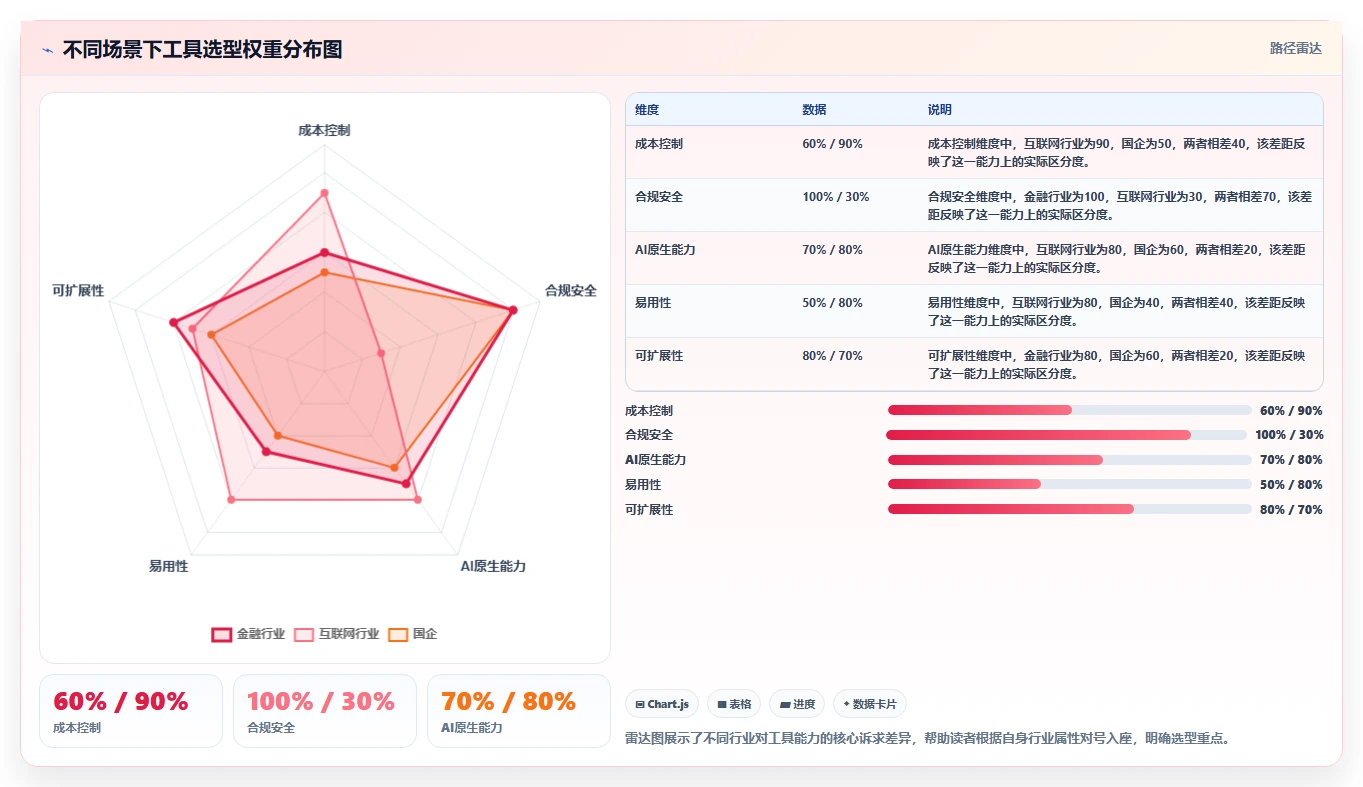Click the 数据 column header
Image resolution: width=1363 pixels, height=787 pixels.
click(x=814, y=110)
